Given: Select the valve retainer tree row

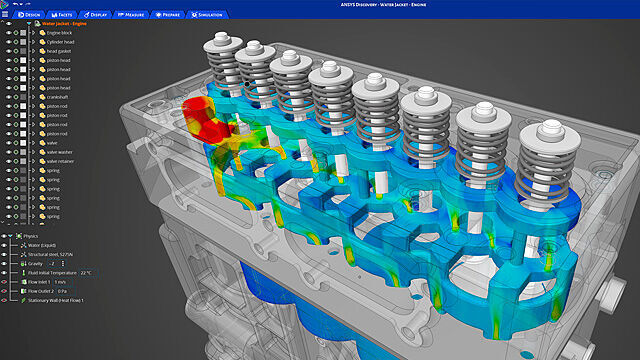Looking at the screenshot, I should (x=60, y=161).
